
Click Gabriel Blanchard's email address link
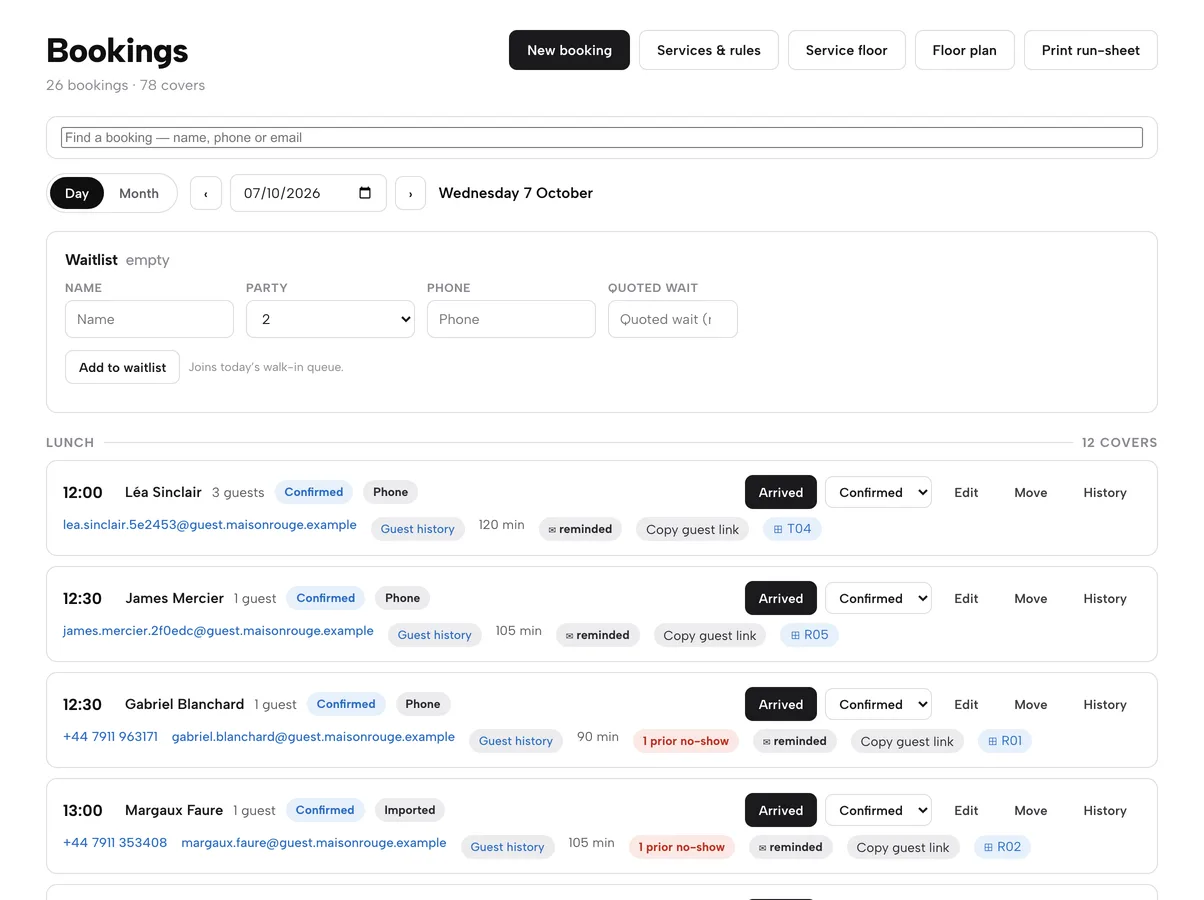(x=313, y=737)
